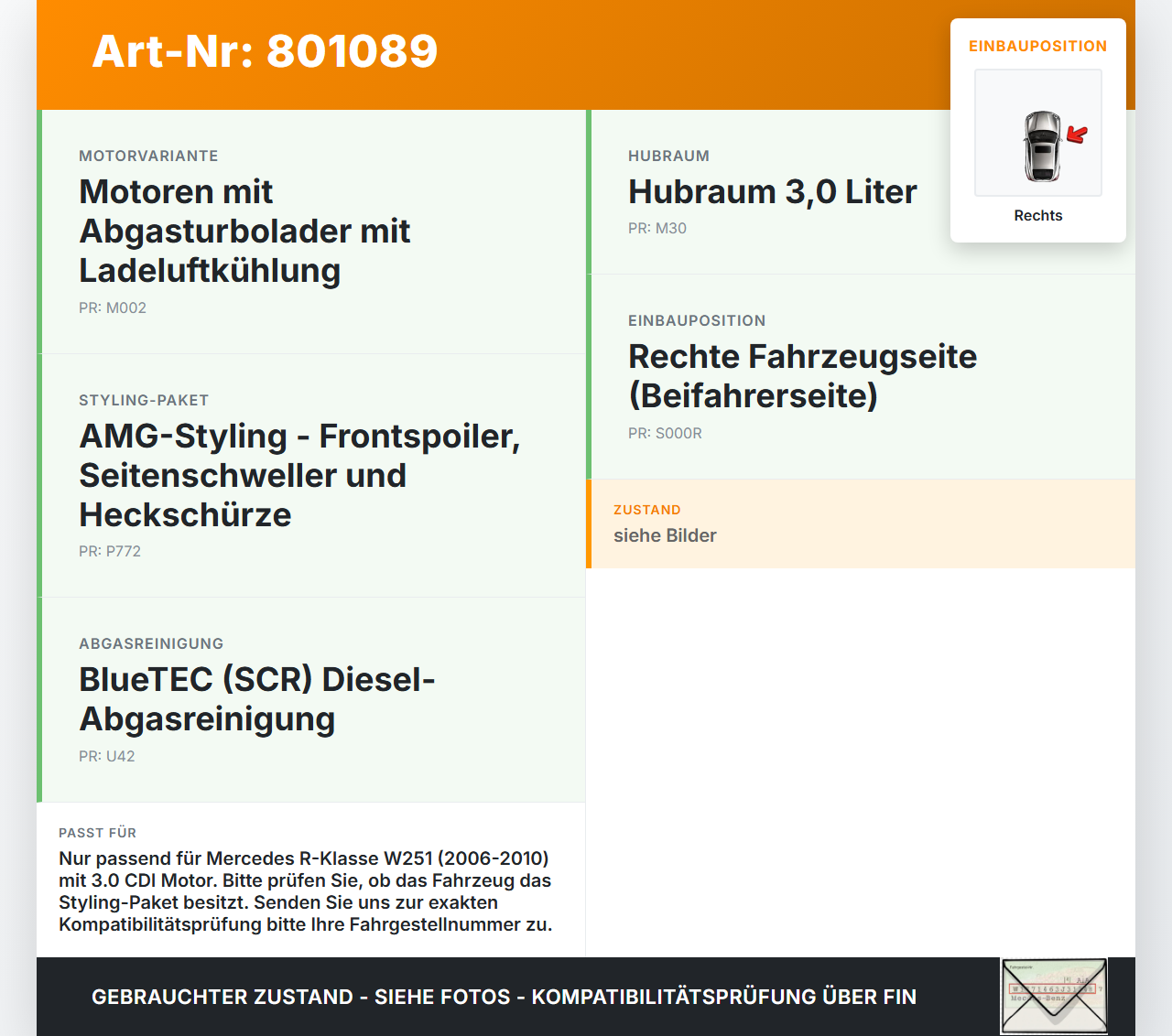
Task: Click BlueTEC (SCR) Diesel-Abgasreinigung text
Action: (256, 699)
